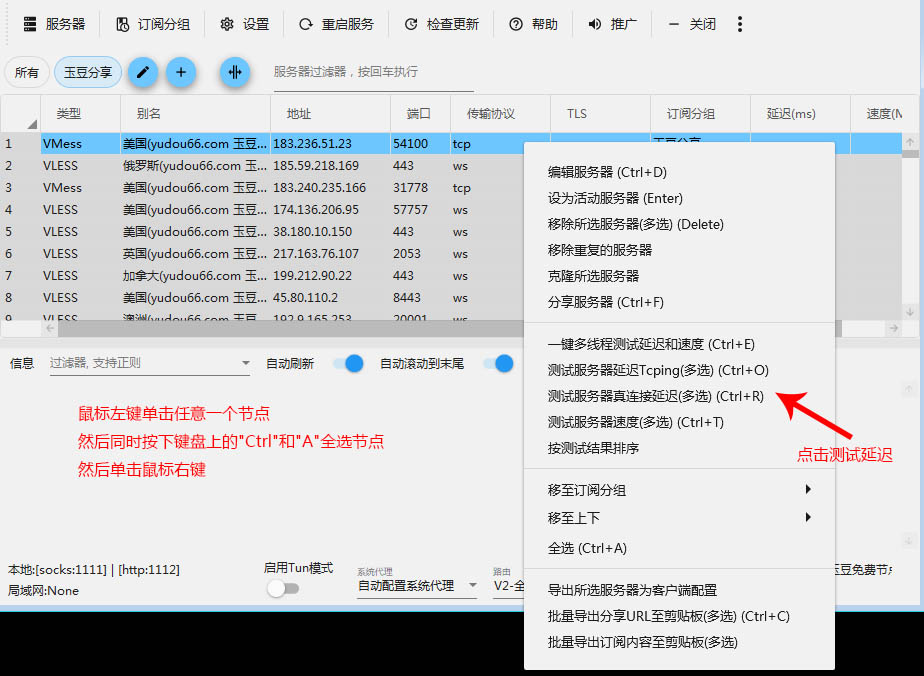Click the 服务器过滤器 input field
This screenshot has width=924, height=676.
tap(372, 72)
